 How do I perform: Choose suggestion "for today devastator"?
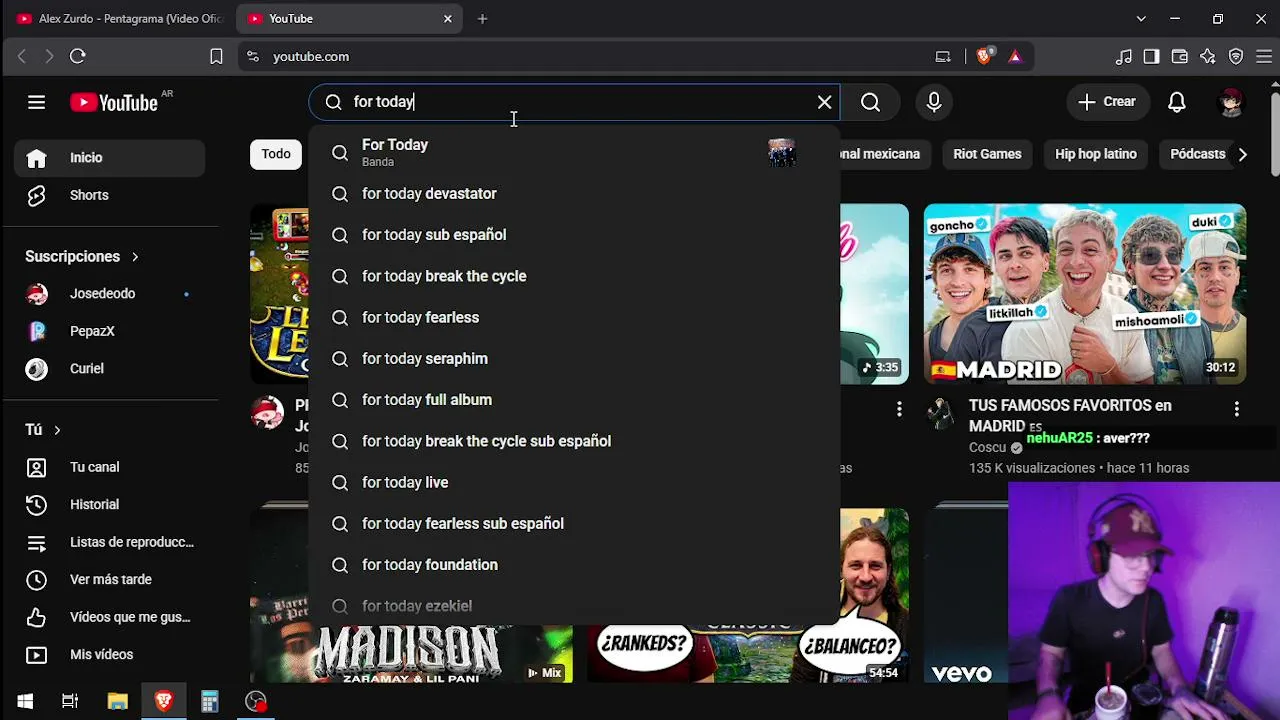coord(574,194)
